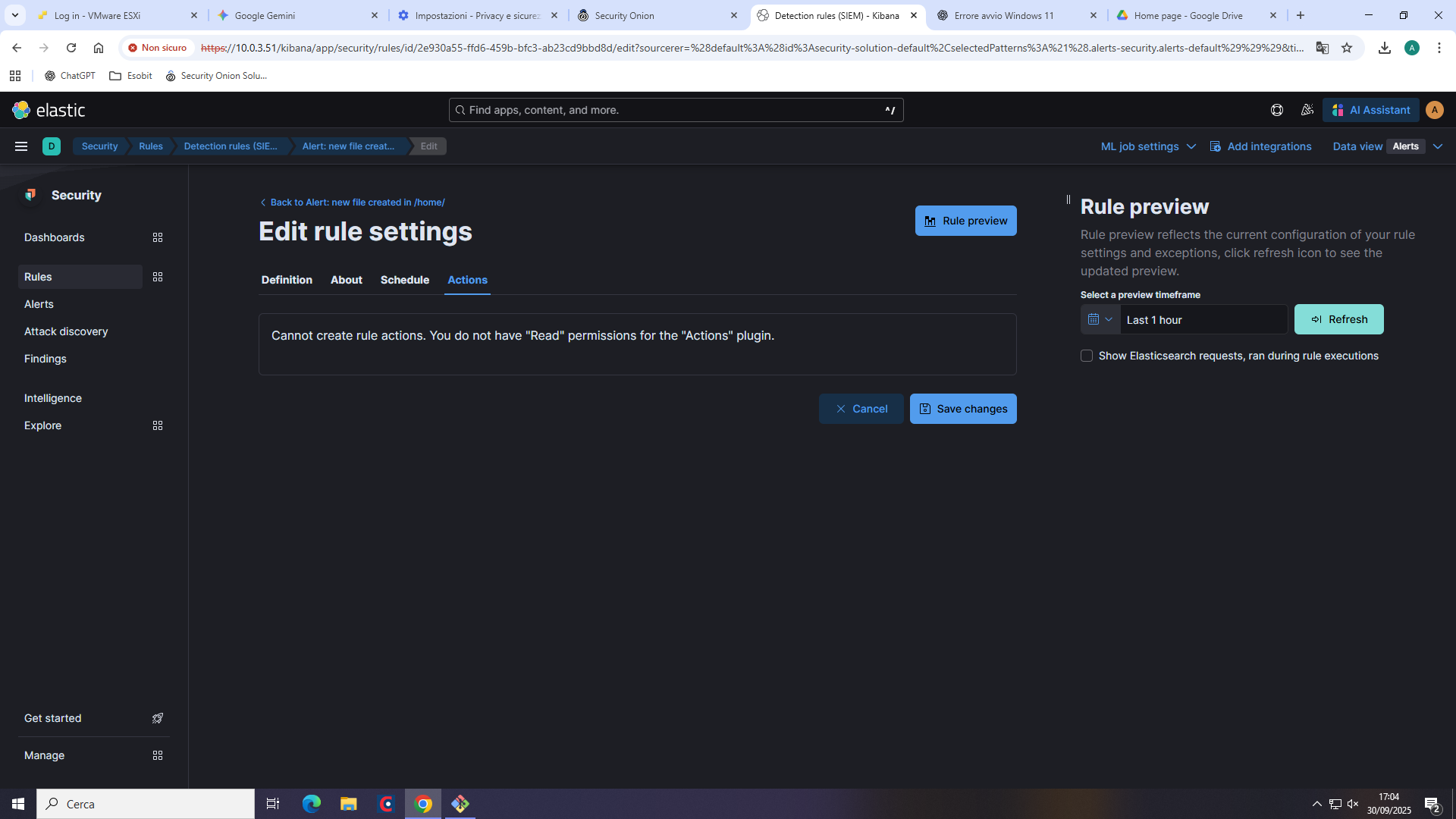Click the Get started rocket icon

click(x=158, y=718)
